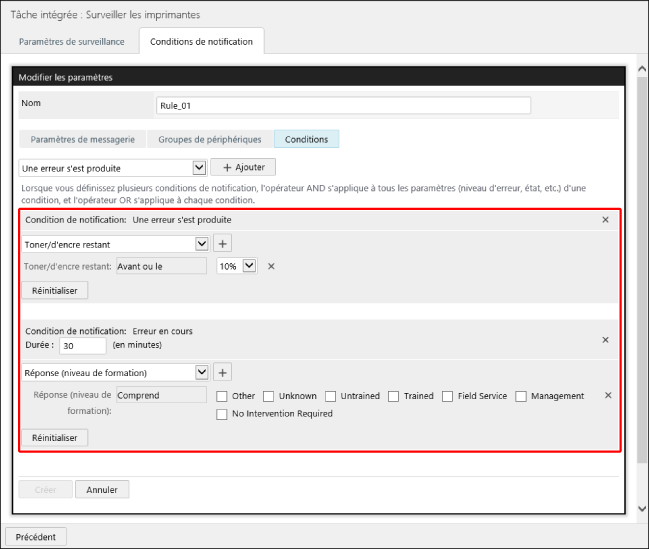Open the Groupes de périphériques tab

click(x=210, y=139)
